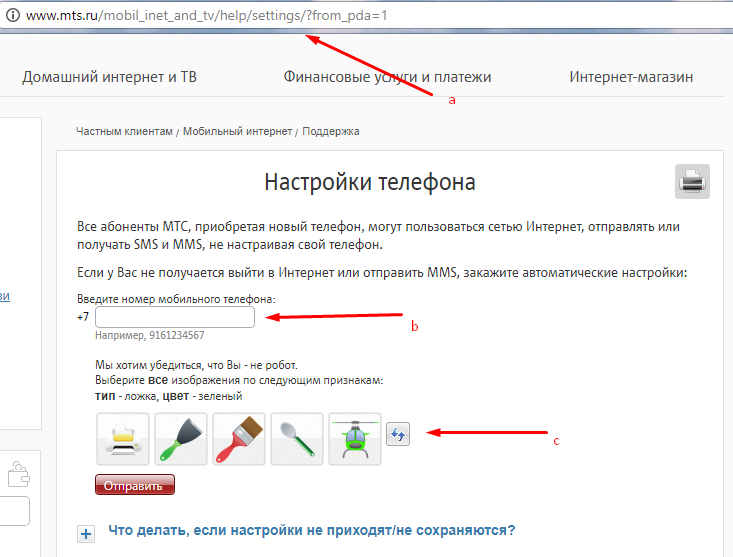Click the site info icon in address bar

13,15
